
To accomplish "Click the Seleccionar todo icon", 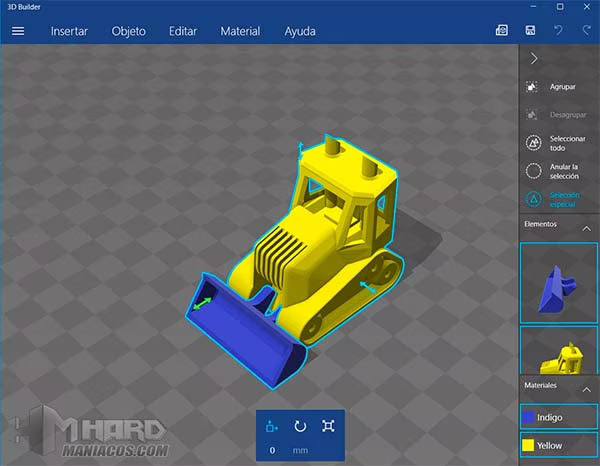I will tap(533, 143).
